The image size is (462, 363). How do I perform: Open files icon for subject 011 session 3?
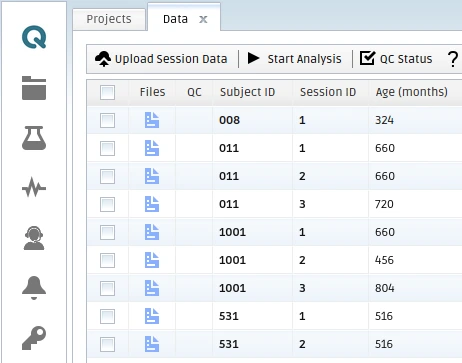(152, 204)
